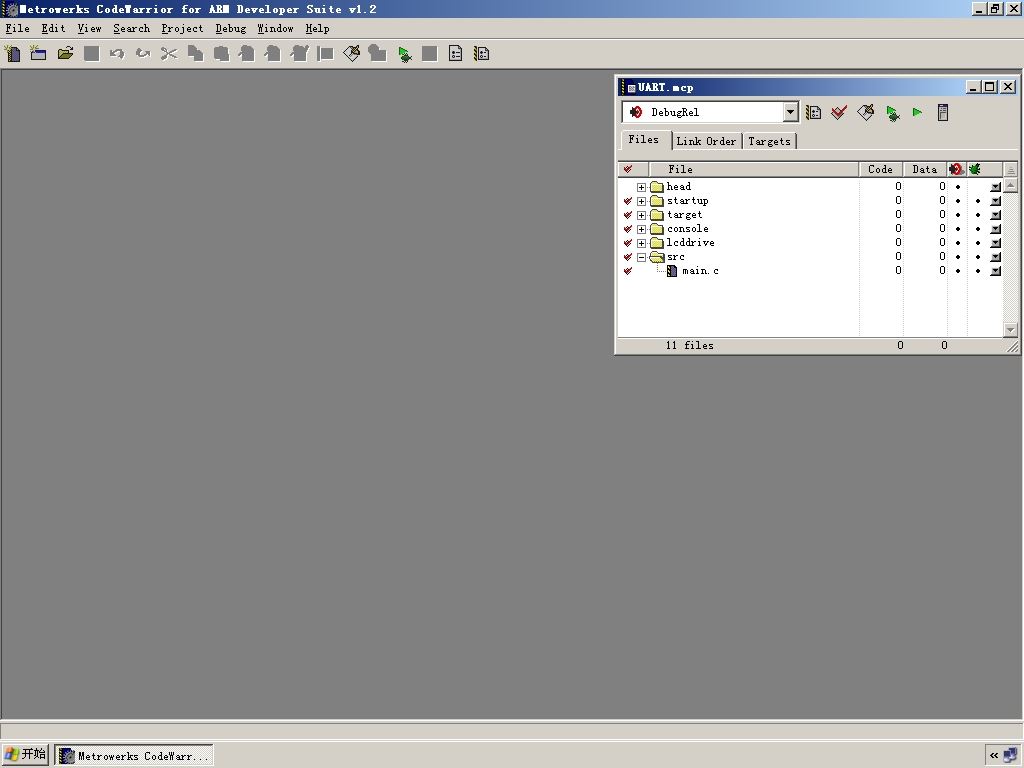Open the Window menu
Viewport: 1024px width, 768px height.
click(x=275, y=29)
